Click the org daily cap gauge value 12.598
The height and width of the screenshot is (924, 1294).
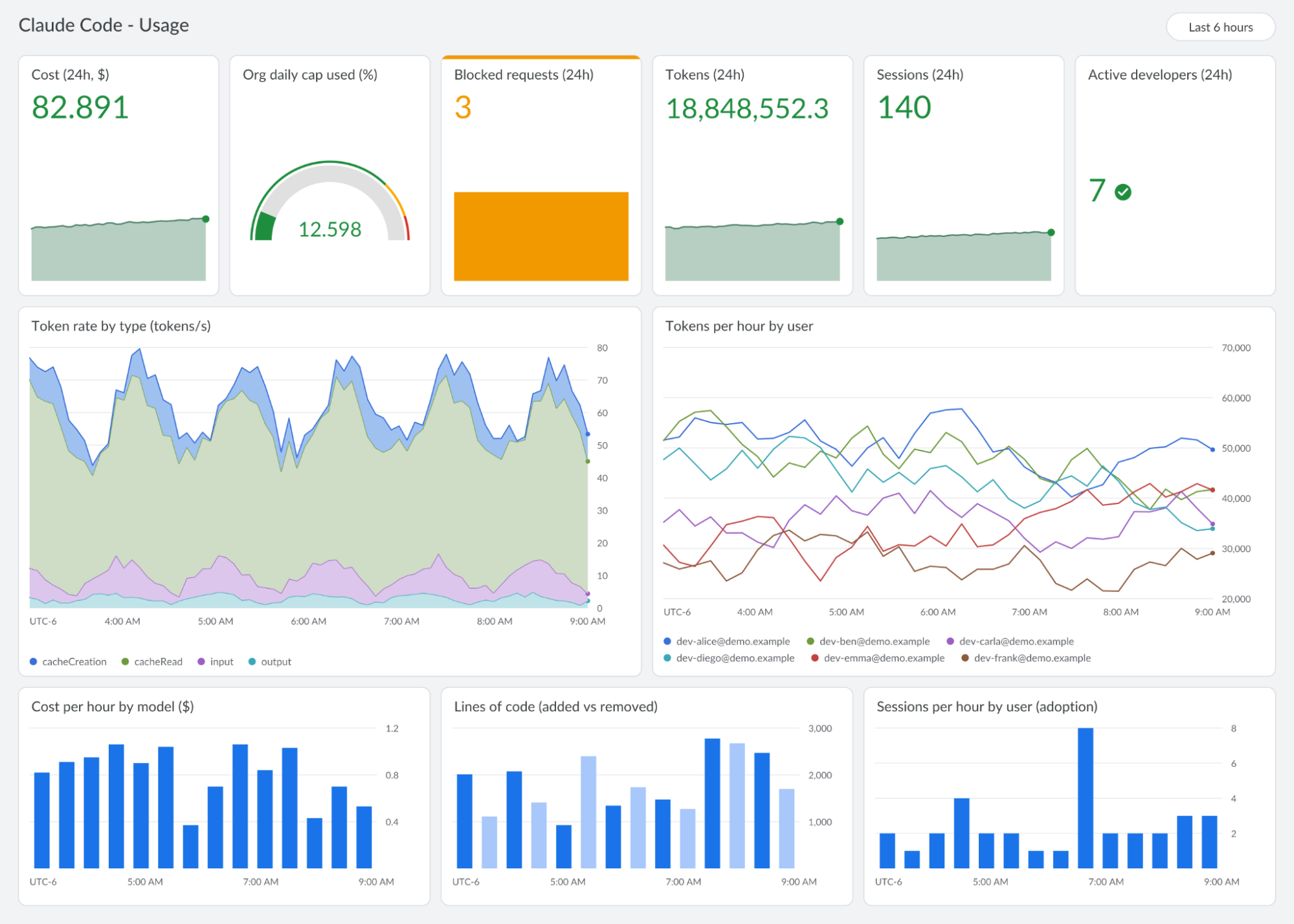(x=329, y=229)
